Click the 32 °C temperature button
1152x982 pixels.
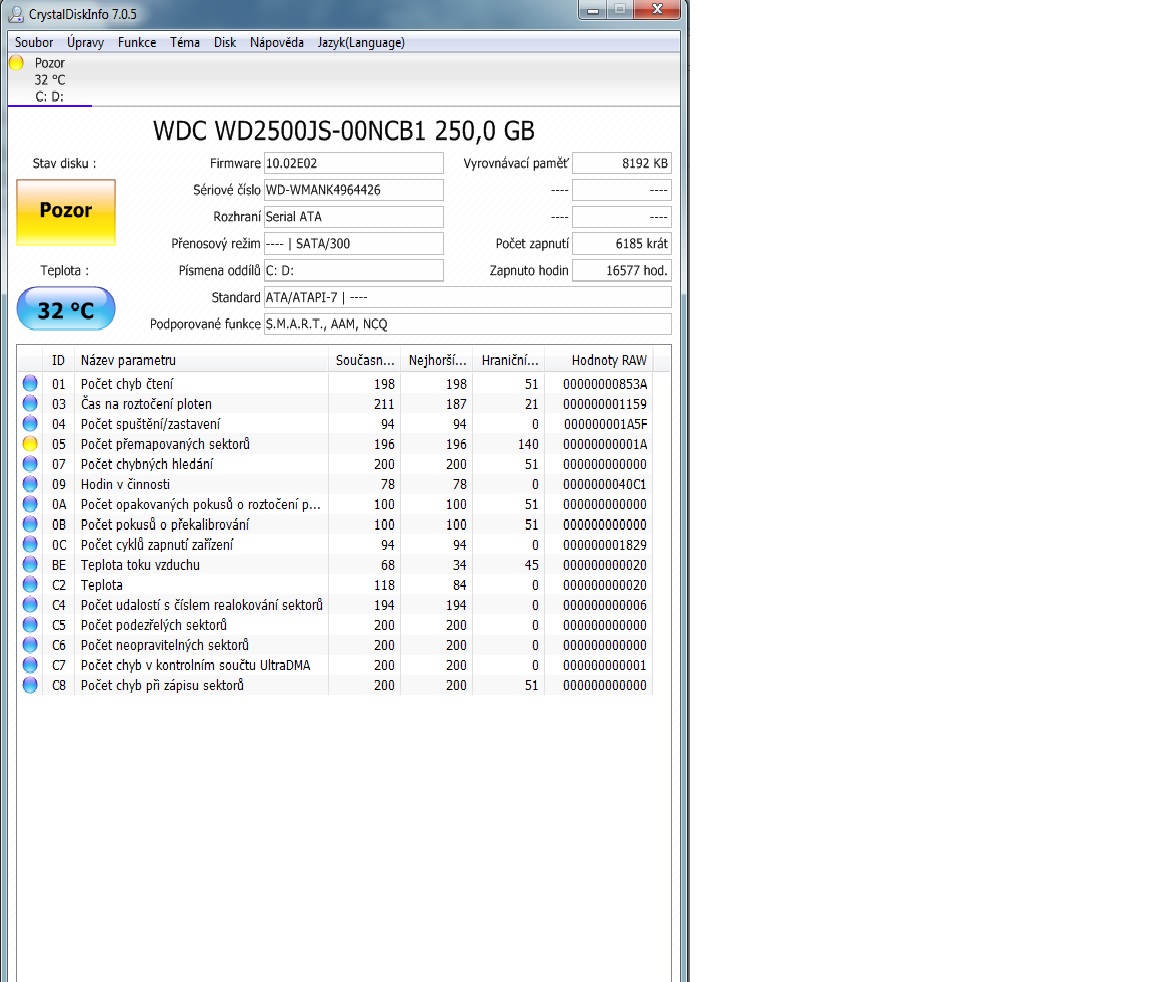click(x=66, y=309)
